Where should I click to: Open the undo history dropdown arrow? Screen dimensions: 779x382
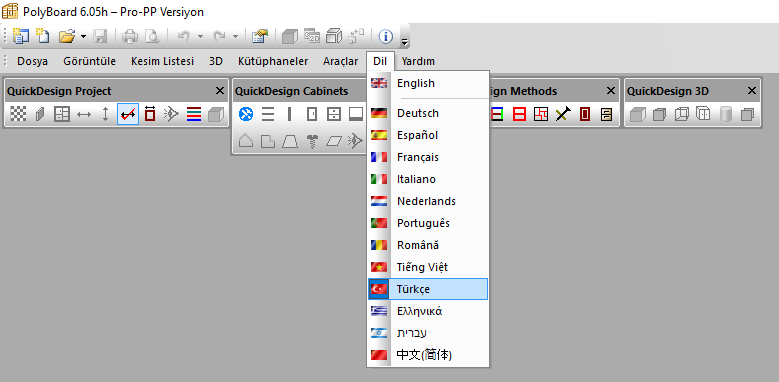(200, 36)
